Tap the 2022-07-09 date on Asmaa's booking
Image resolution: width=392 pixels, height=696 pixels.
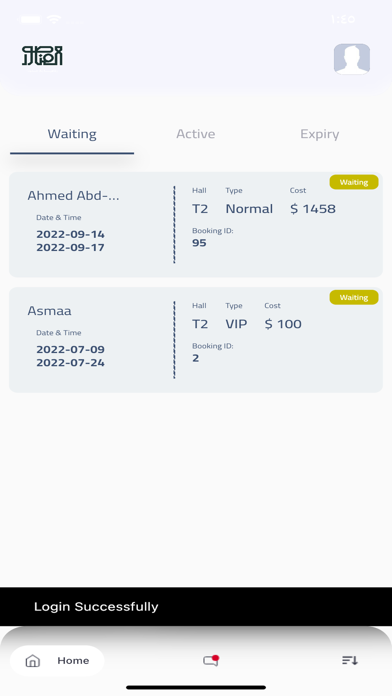click(71, 349)
